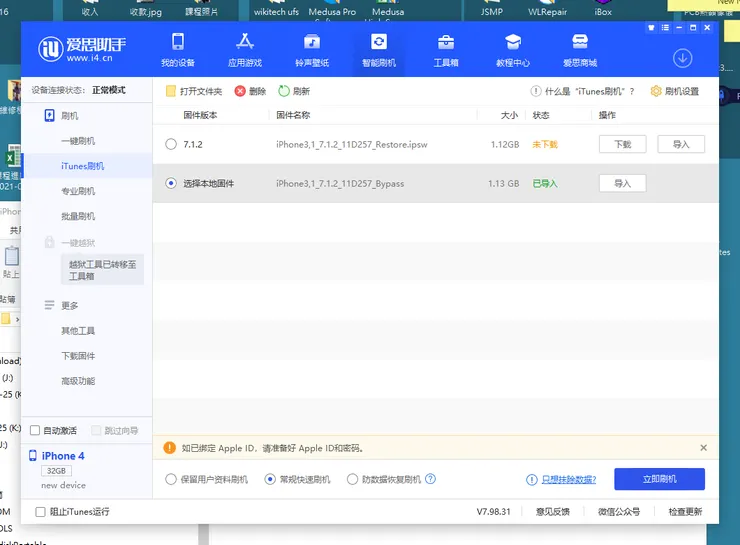Toggle the 自动激活 checkbox
The width and height of the screenshot is (740, 545).
[35, 430]
